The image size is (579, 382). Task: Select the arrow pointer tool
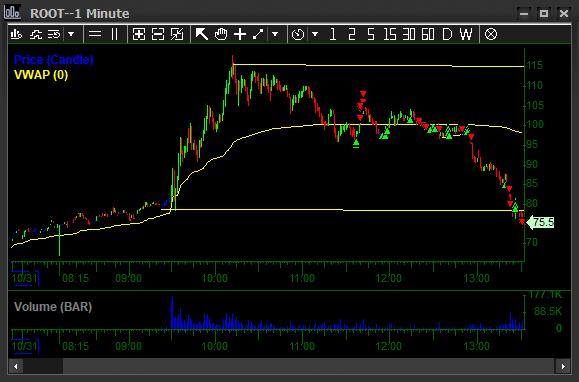click(202, 34)
